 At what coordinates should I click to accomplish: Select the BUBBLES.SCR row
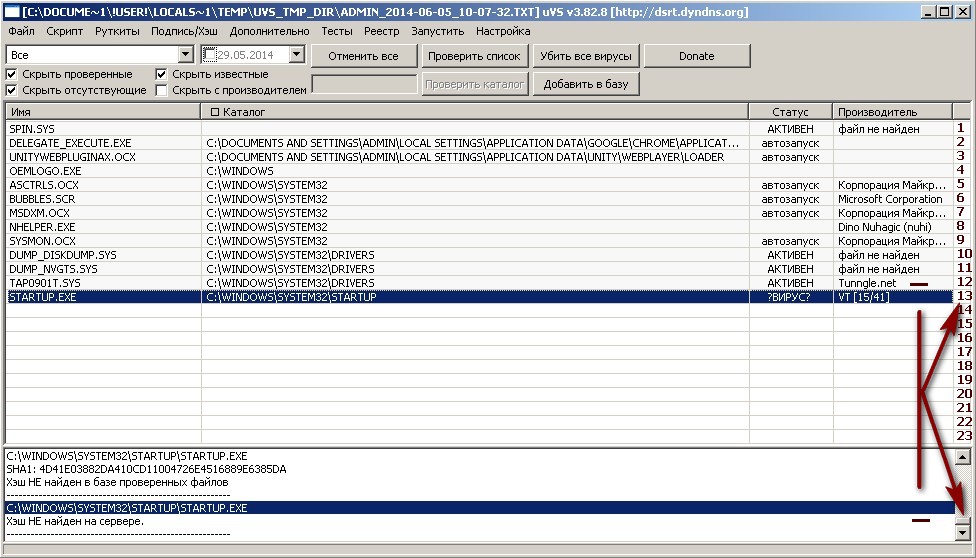[x=479, y=199]
